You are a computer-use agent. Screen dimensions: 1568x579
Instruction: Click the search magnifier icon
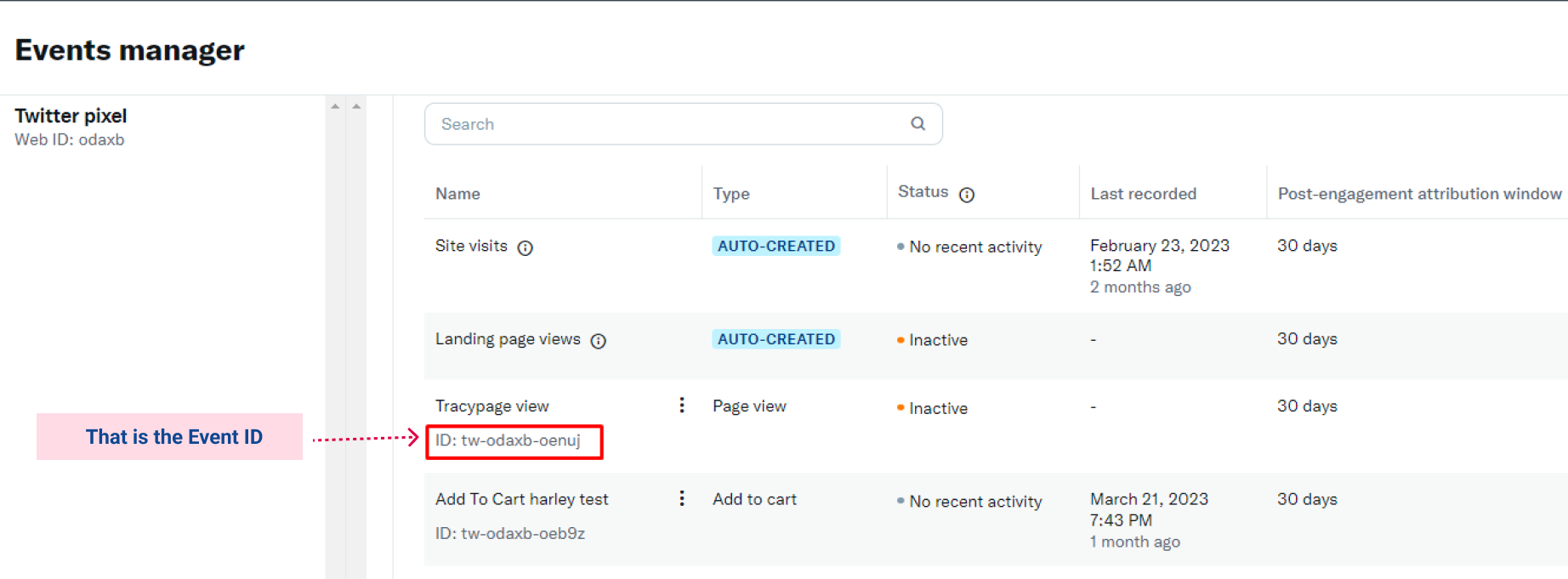918,123
